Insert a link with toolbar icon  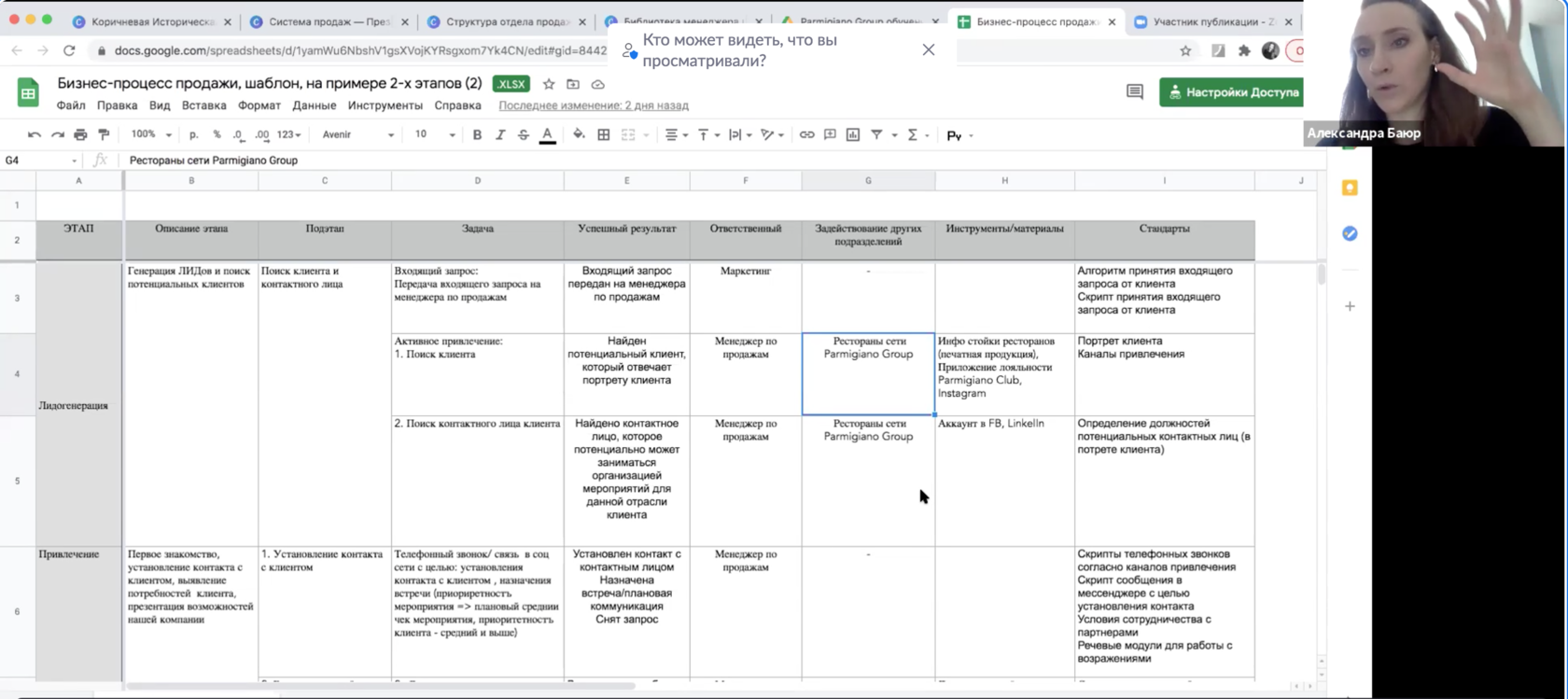pyautogui.click(x=806, y=135)
